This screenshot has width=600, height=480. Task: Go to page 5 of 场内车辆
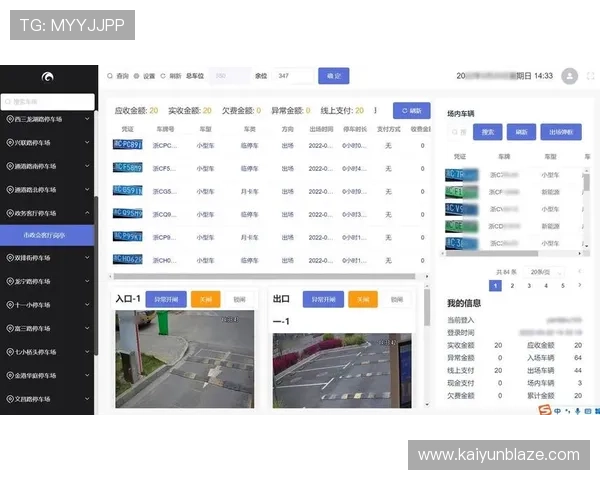[563, 286]
